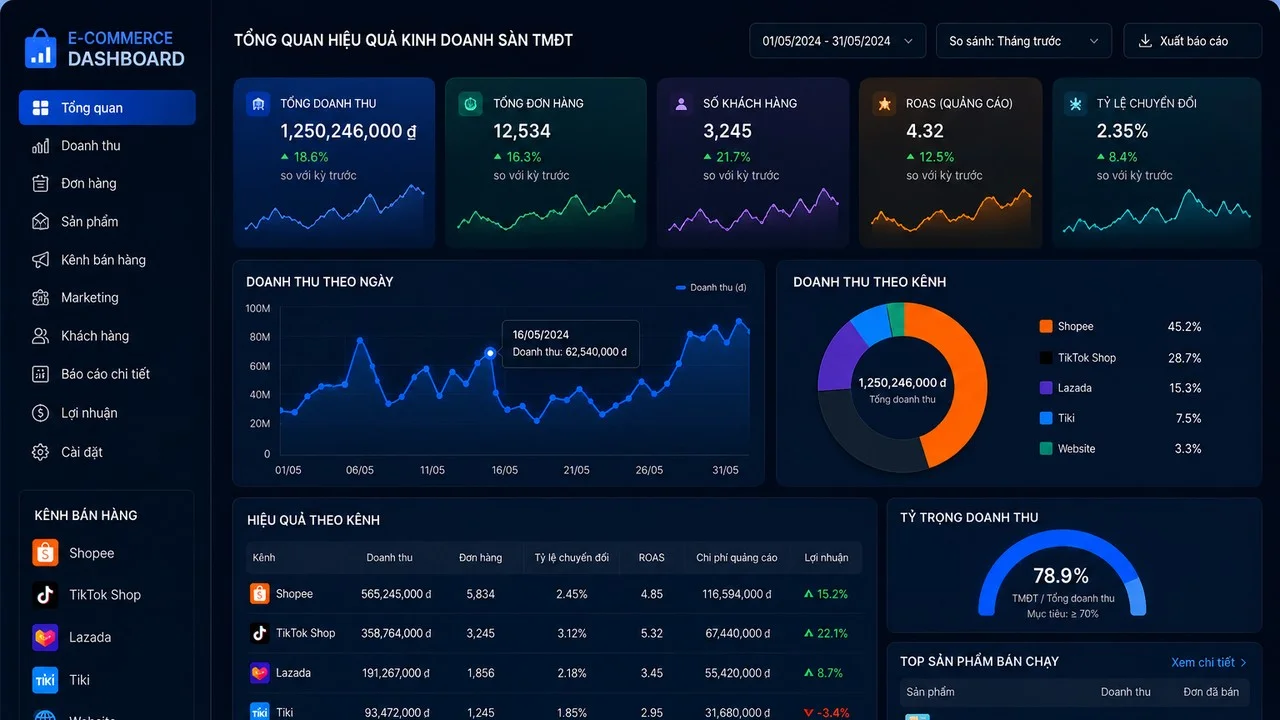Image resolution: width=1280 pixels, height=720 pixels.
Task: Open the Tổng quan menu item
Action: click(x=107, y=108)
